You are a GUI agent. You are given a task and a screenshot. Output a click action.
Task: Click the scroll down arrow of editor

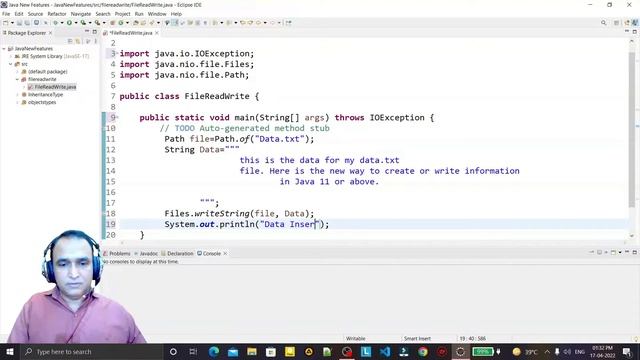[632, 236]
